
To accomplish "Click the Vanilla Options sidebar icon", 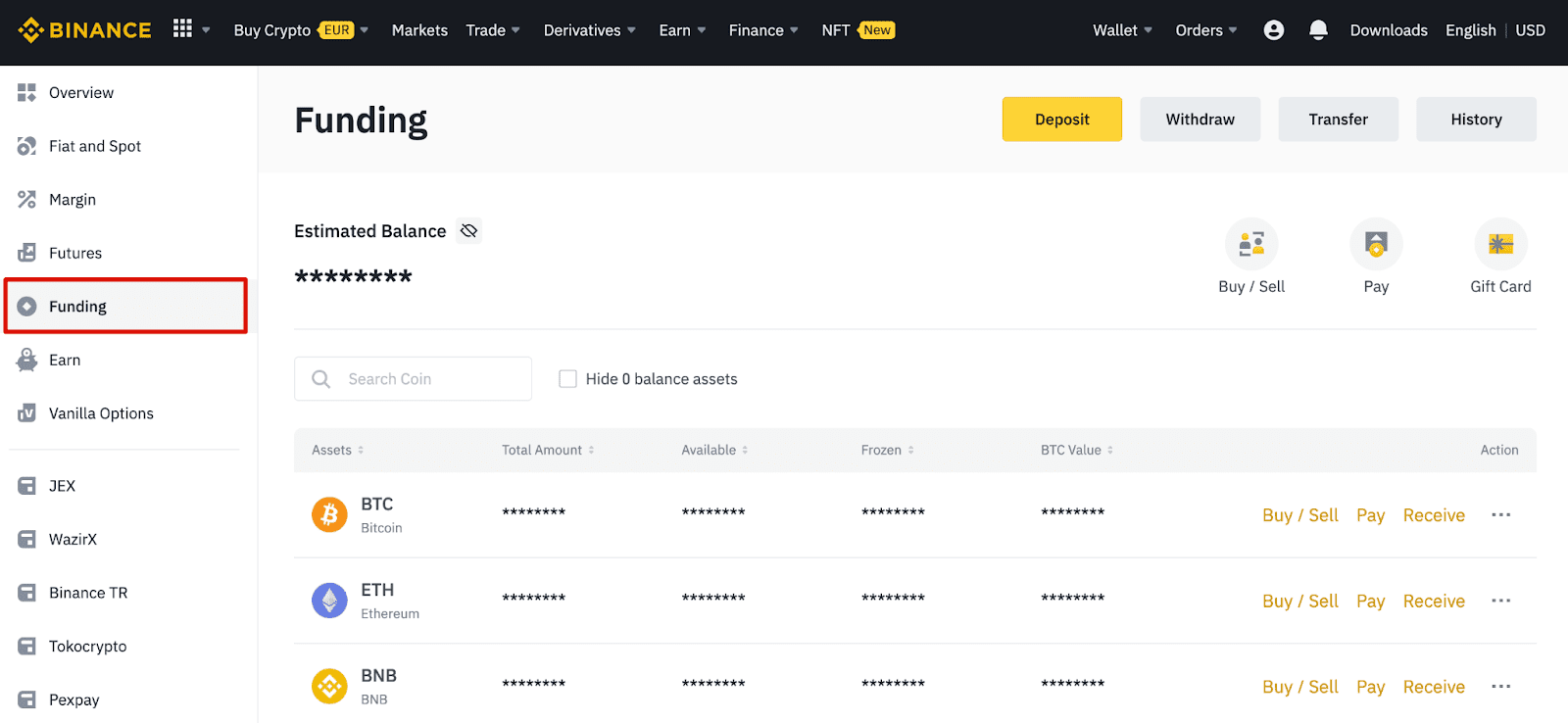I will [x=26, y=413].
